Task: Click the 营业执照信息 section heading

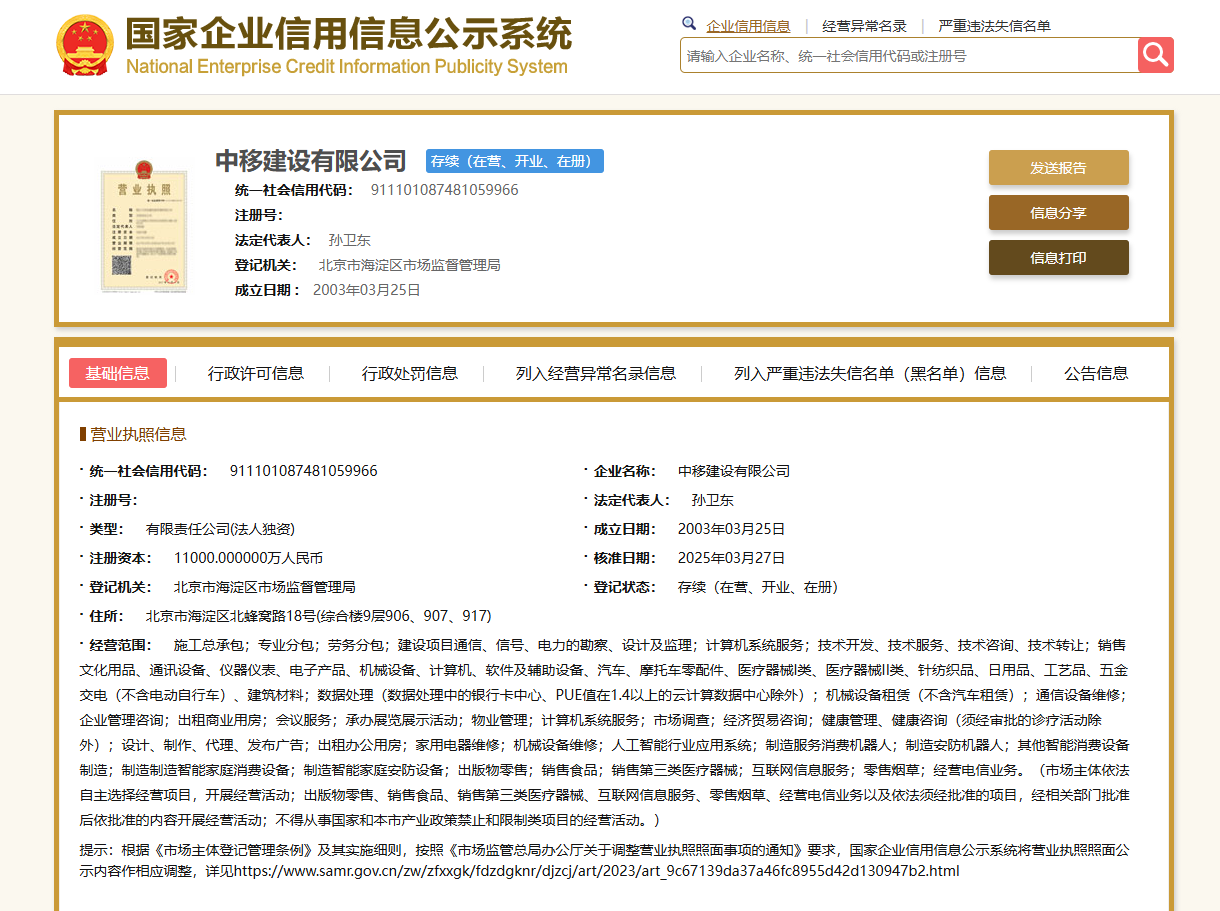Action: (x=138, y=434)
